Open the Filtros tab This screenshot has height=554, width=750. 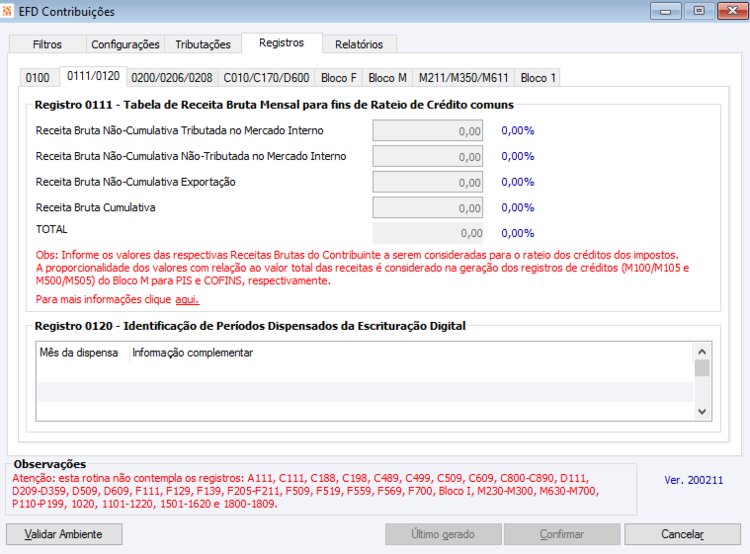coord(47,44)
